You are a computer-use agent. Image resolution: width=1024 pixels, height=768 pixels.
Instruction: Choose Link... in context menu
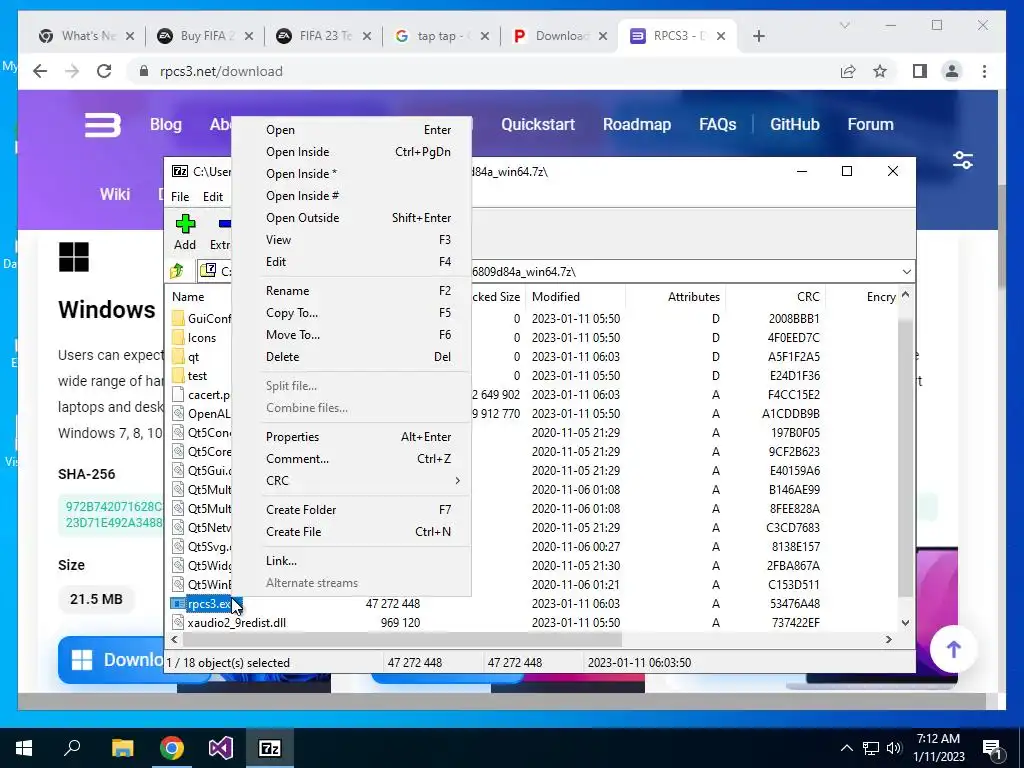click(x=351, y=561)
